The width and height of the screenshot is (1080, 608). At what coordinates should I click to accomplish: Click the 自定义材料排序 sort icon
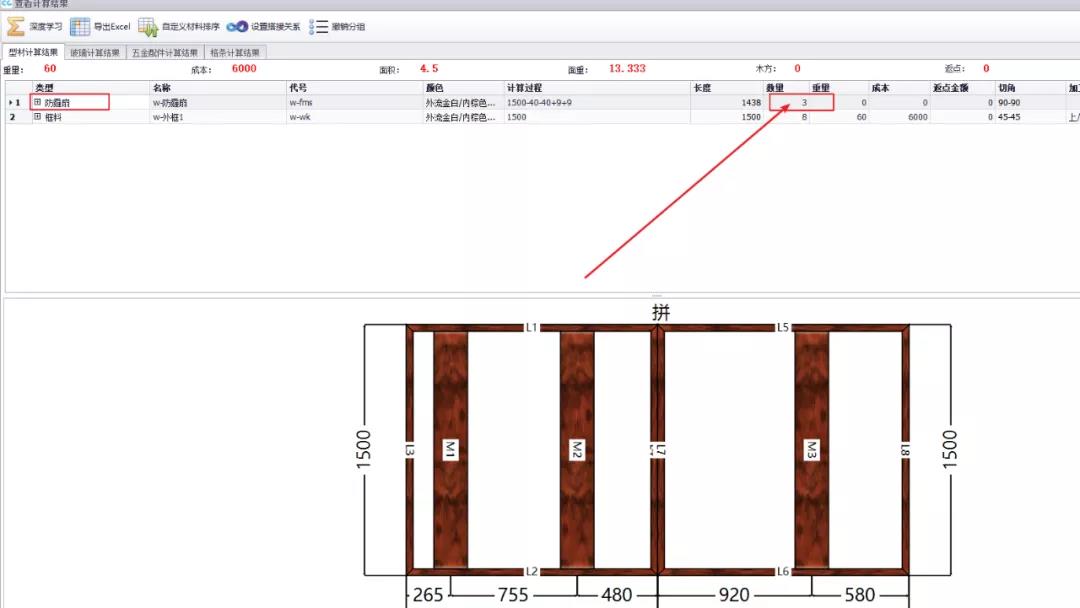148,26
